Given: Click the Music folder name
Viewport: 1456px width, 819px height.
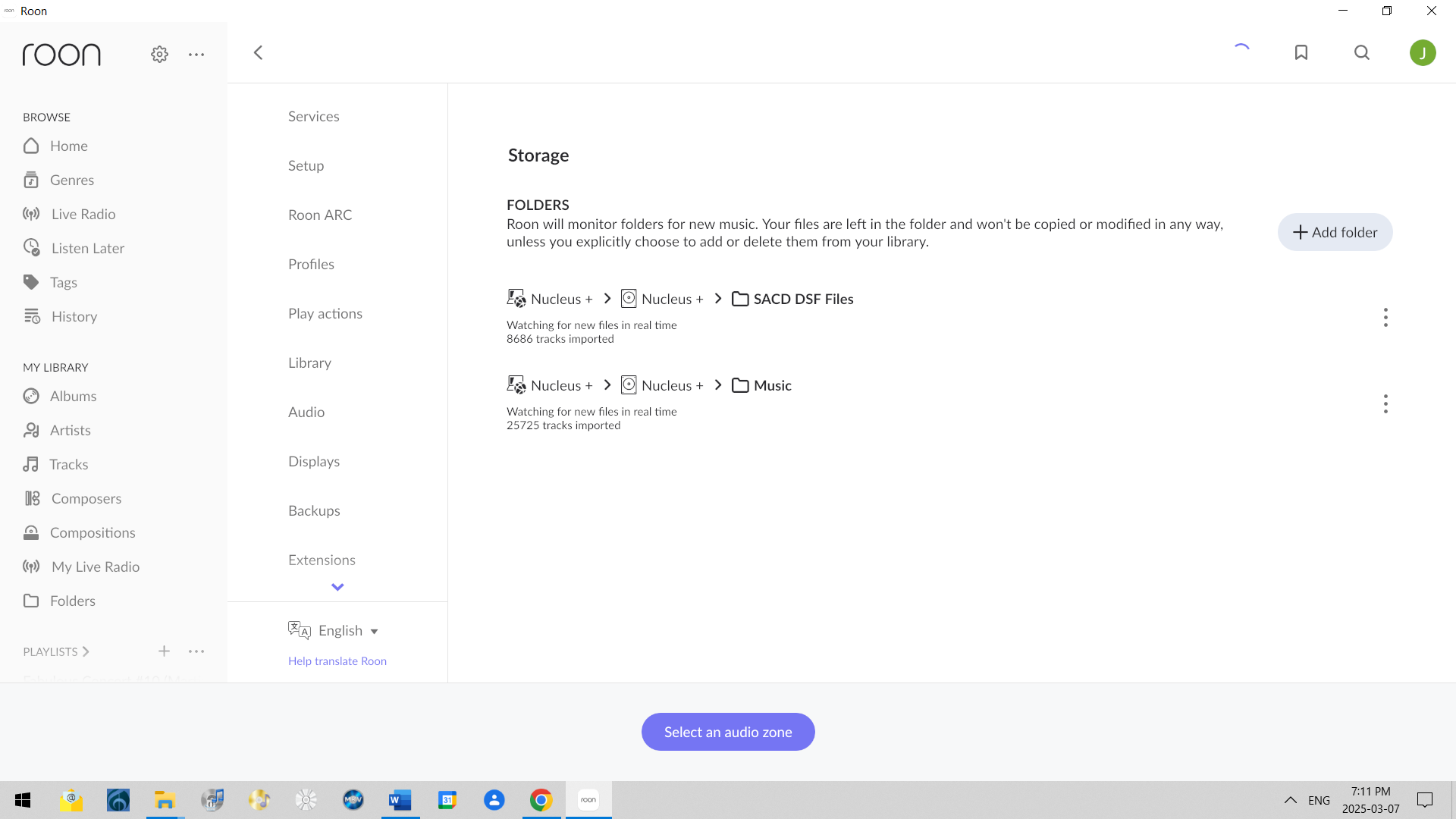Looking at the screenshot, I should [x=772, y=385].
